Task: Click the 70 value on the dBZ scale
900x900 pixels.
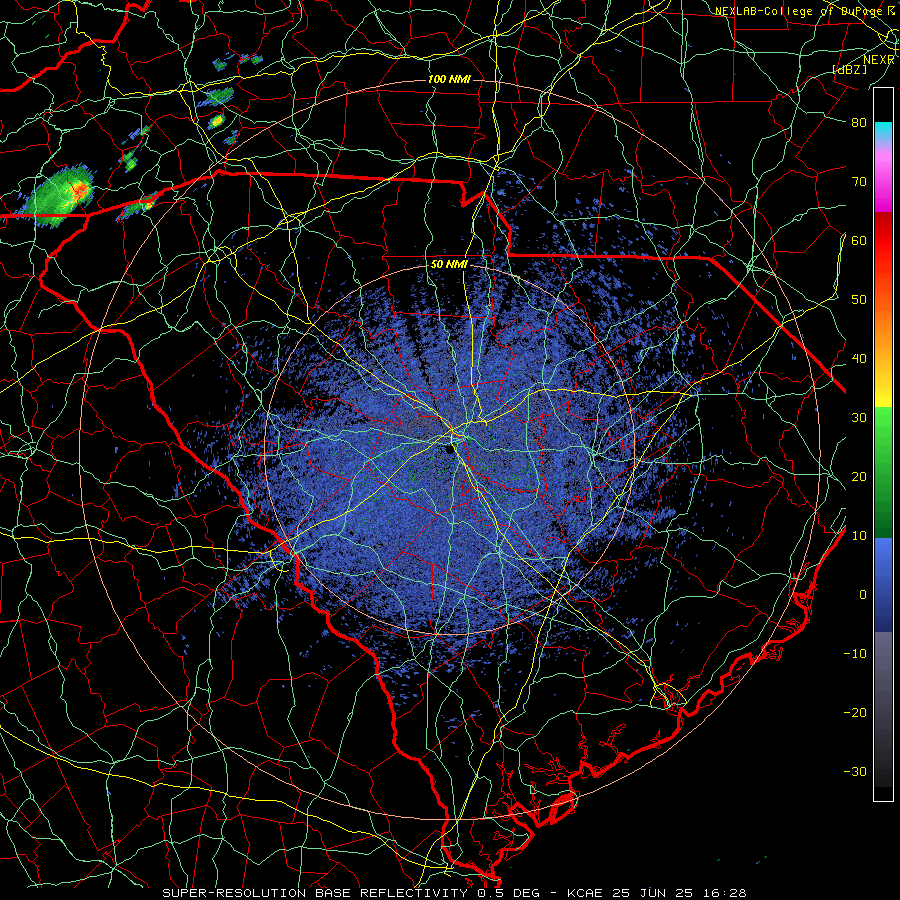Action: (859, 181)
